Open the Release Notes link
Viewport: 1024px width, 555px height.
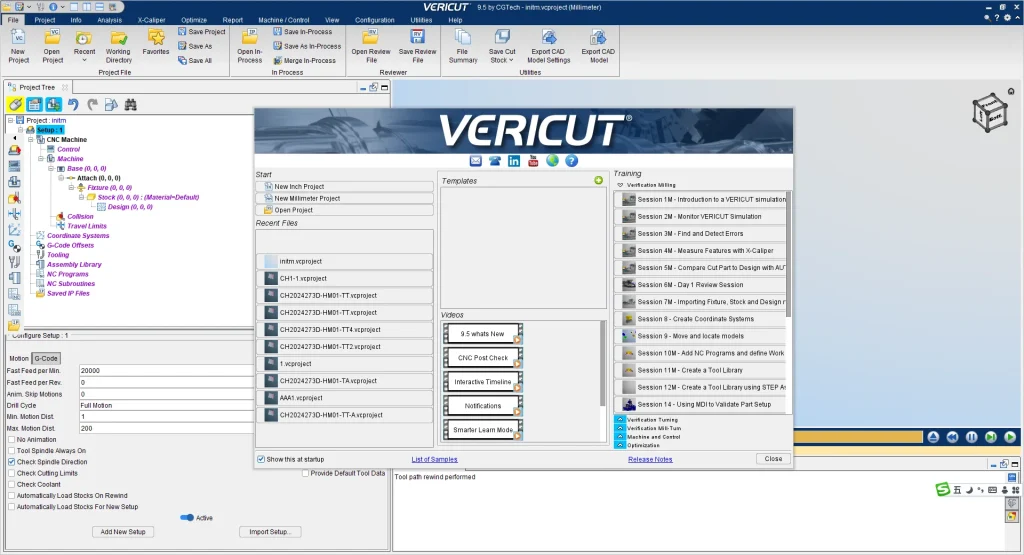point(650,459)
